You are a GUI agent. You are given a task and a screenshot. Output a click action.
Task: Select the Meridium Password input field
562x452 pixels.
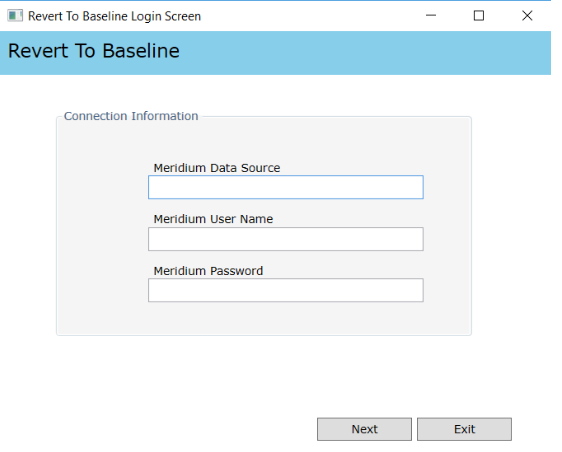click(x=286, y=290)
